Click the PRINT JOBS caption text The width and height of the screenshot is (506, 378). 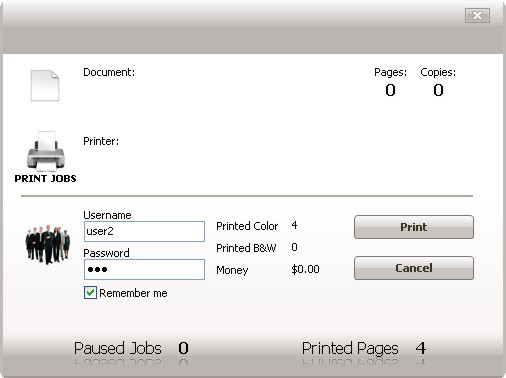tap(45, 179)
